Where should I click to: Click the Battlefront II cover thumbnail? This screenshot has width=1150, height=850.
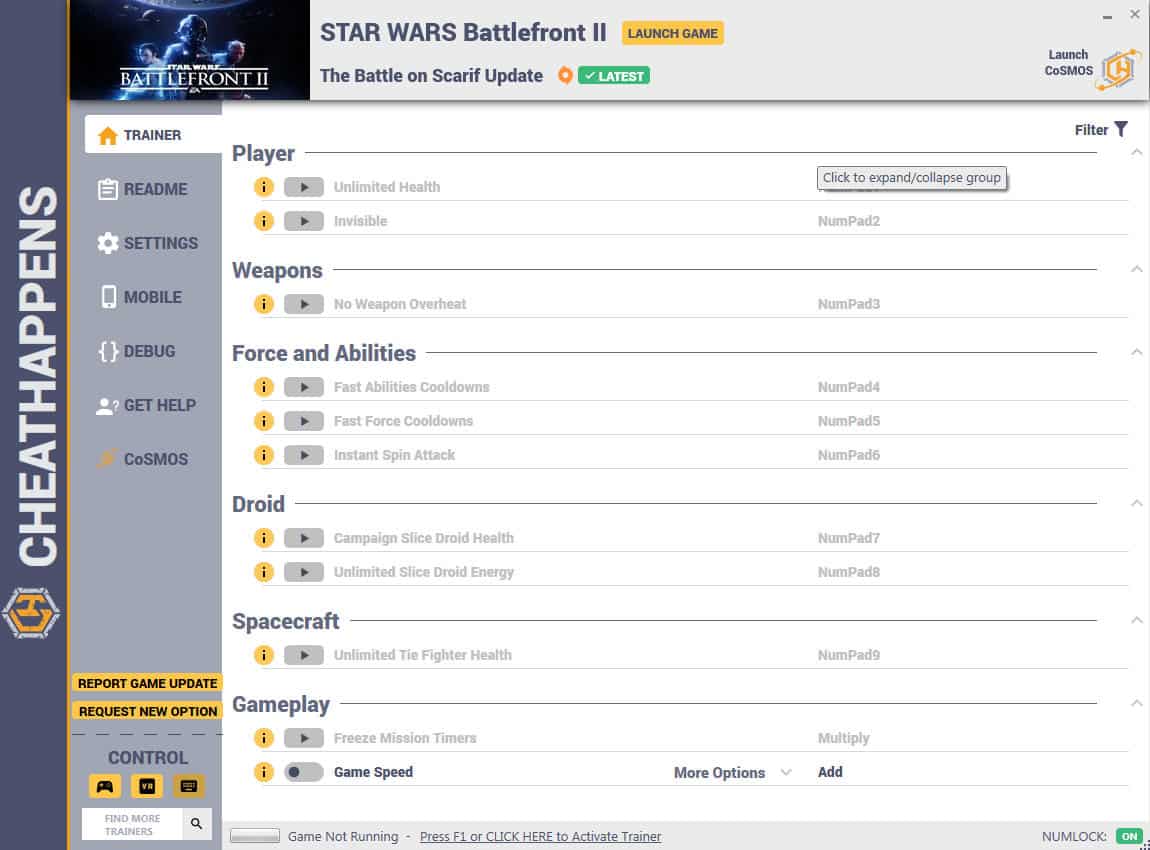click(x=189, y=50)
